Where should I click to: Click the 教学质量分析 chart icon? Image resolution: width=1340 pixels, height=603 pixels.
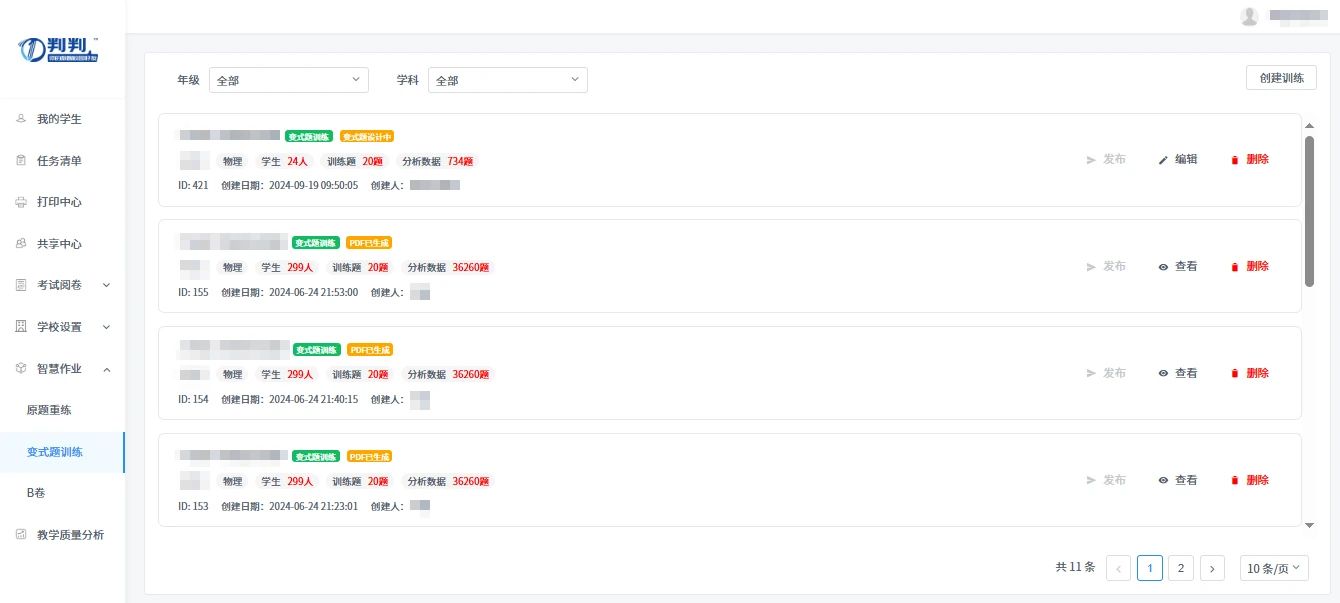point(21,535)
